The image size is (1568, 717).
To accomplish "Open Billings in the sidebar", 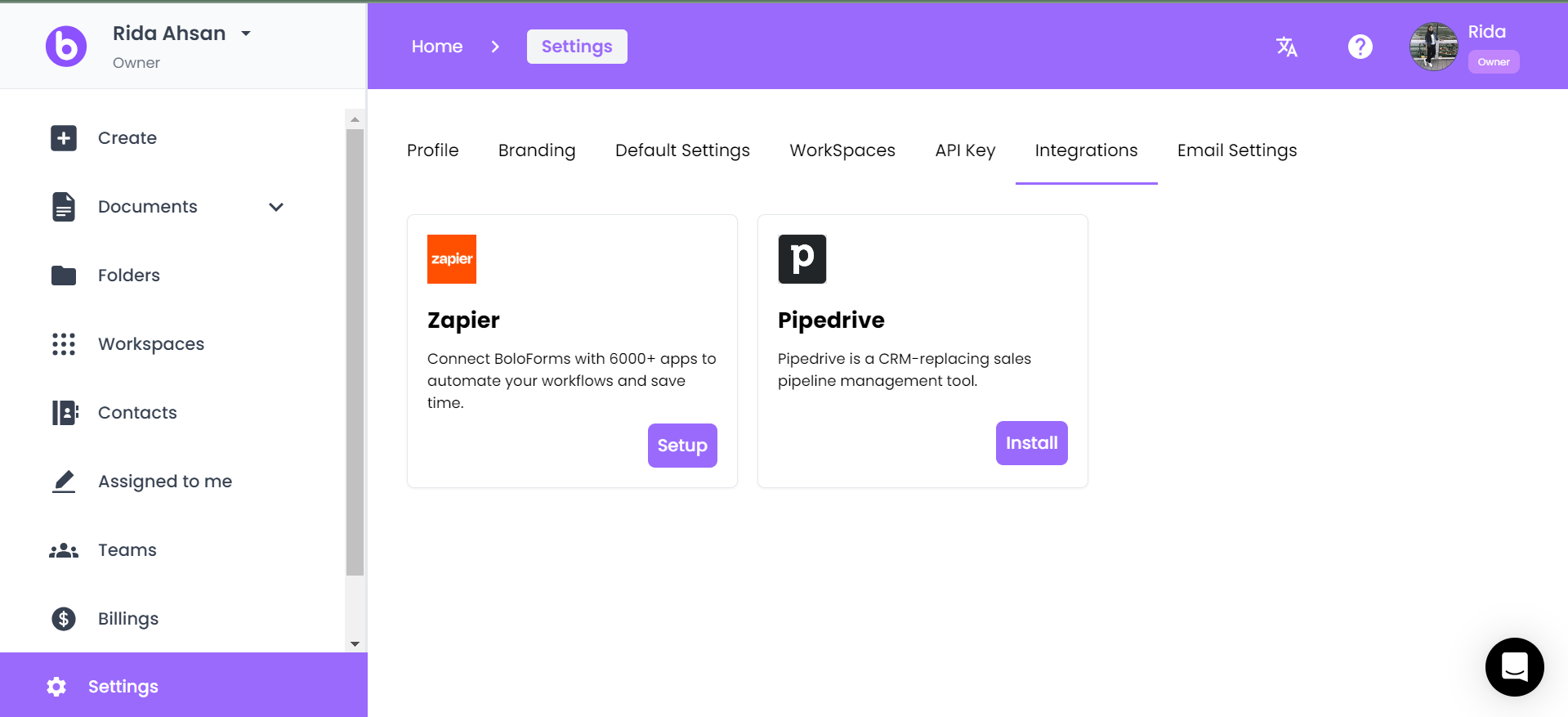I will 128,619.
